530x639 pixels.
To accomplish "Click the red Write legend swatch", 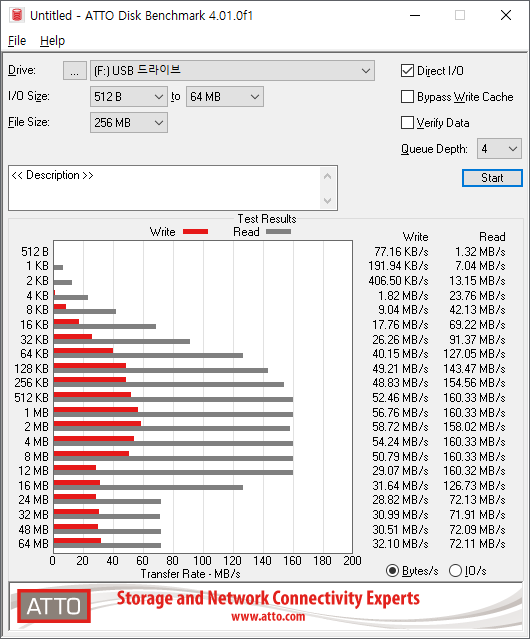I will coord(196,231).
